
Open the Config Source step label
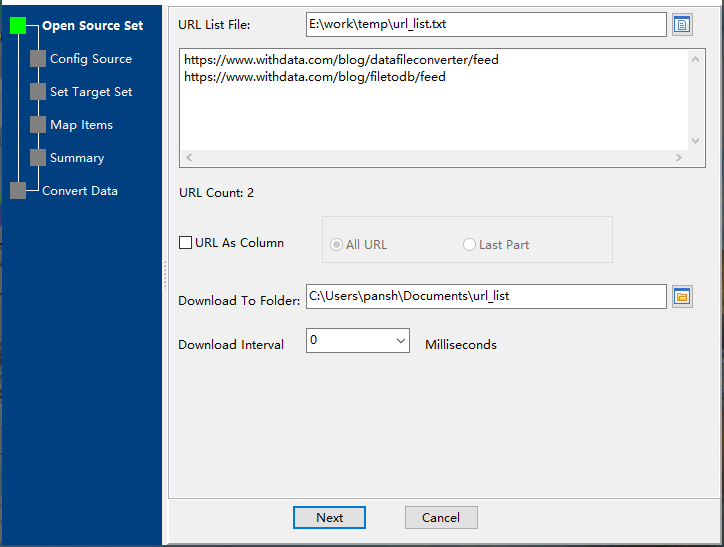[x=91, y=59]
